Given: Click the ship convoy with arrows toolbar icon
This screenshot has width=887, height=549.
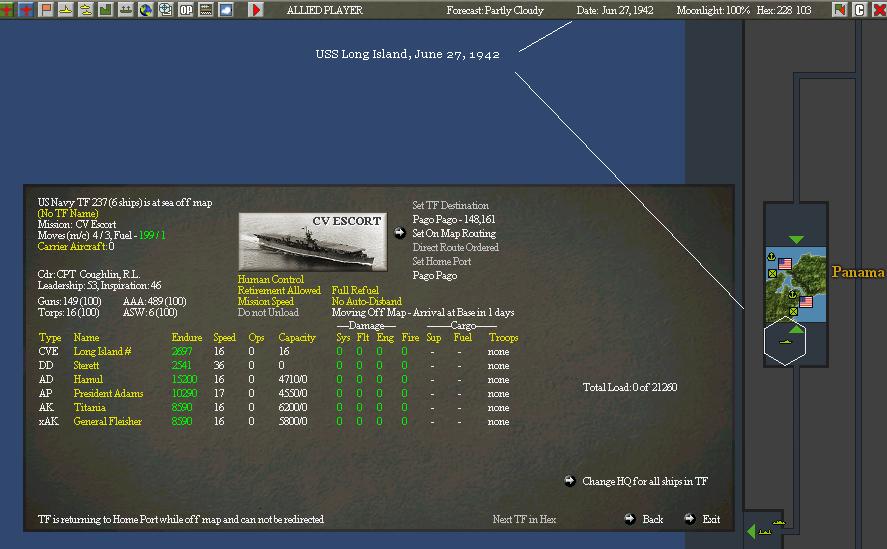Looking at the screenshot, I should (x=126, y=9).
